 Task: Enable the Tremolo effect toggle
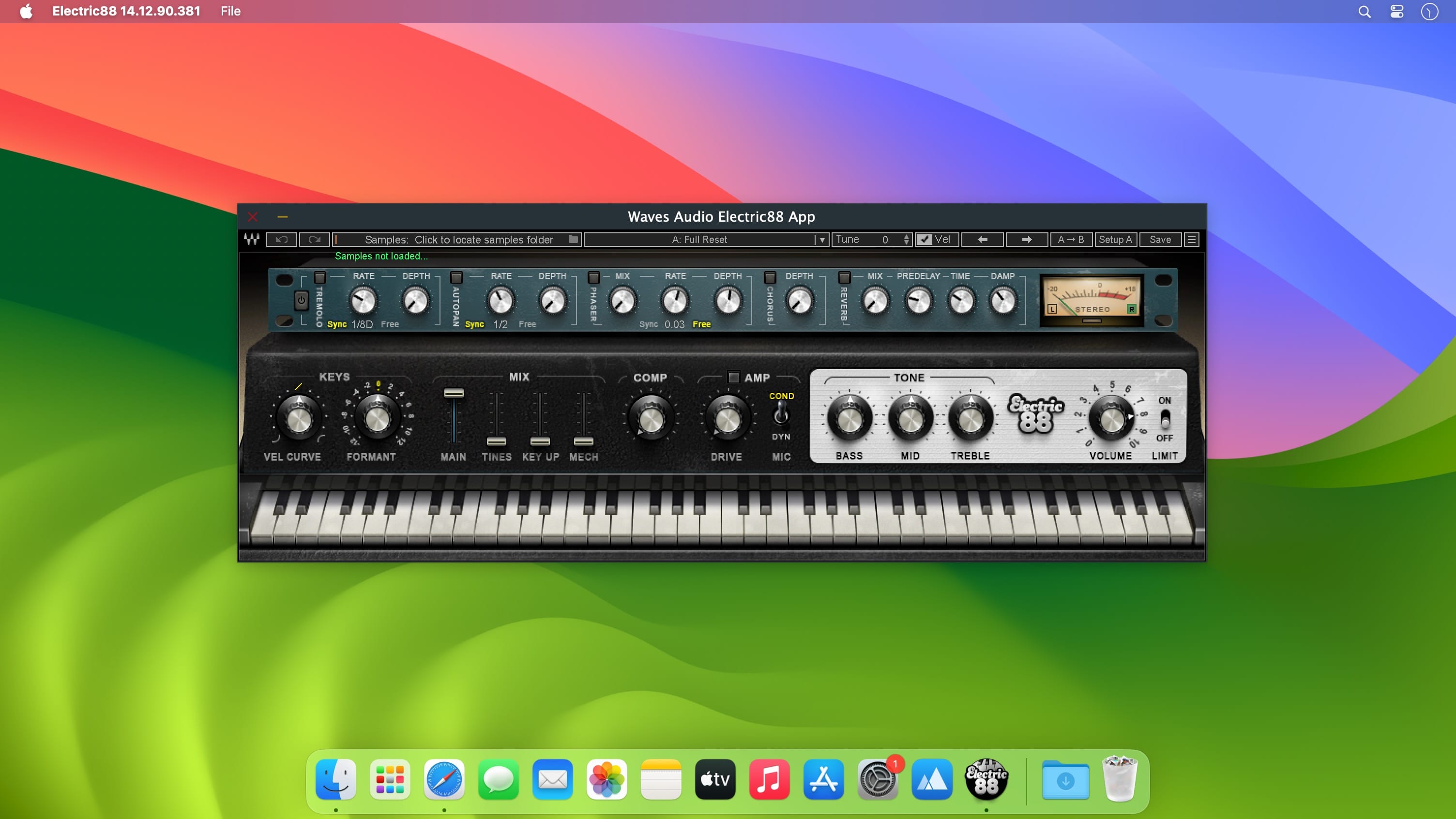point(320,277)
